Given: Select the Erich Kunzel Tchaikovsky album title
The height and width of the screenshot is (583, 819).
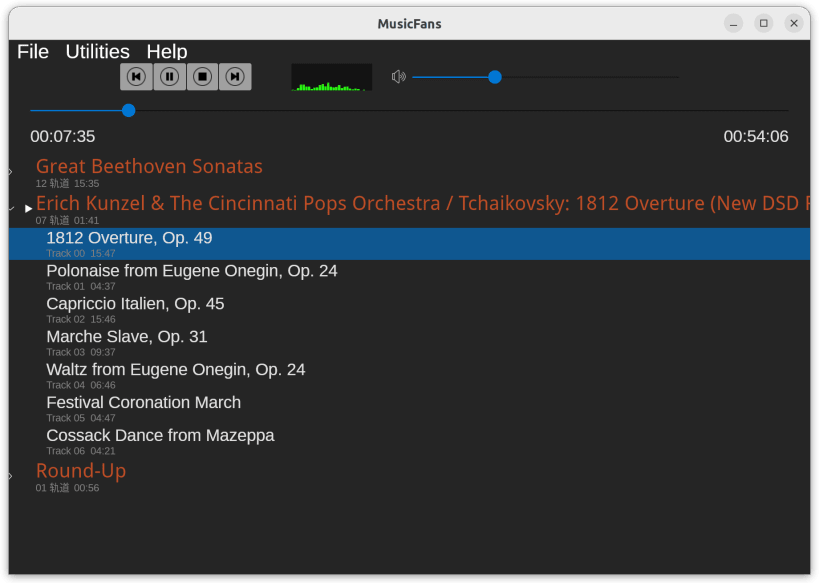Looking at the screenshot, I should [x=423, y=203].
